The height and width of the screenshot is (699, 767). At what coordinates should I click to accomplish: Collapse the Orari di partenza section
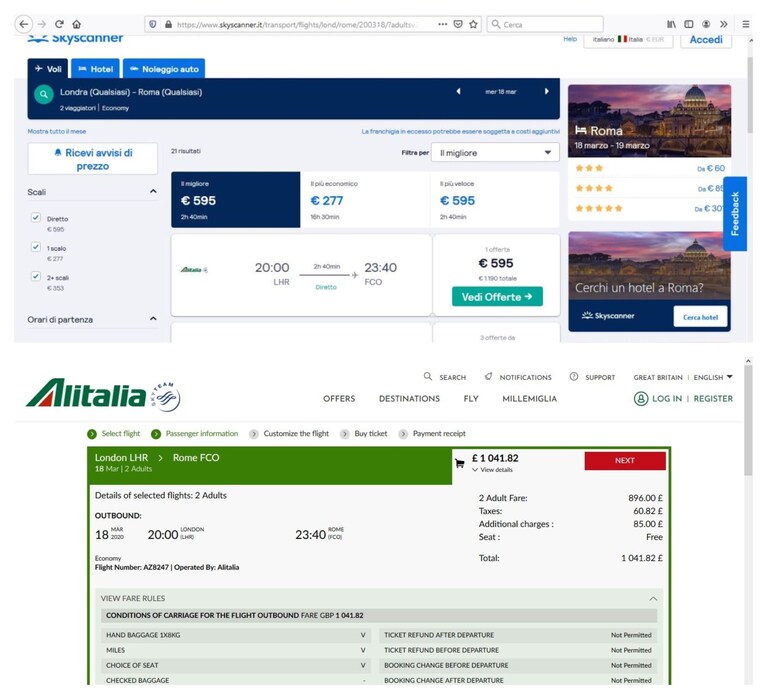click(x=153, y=318)
